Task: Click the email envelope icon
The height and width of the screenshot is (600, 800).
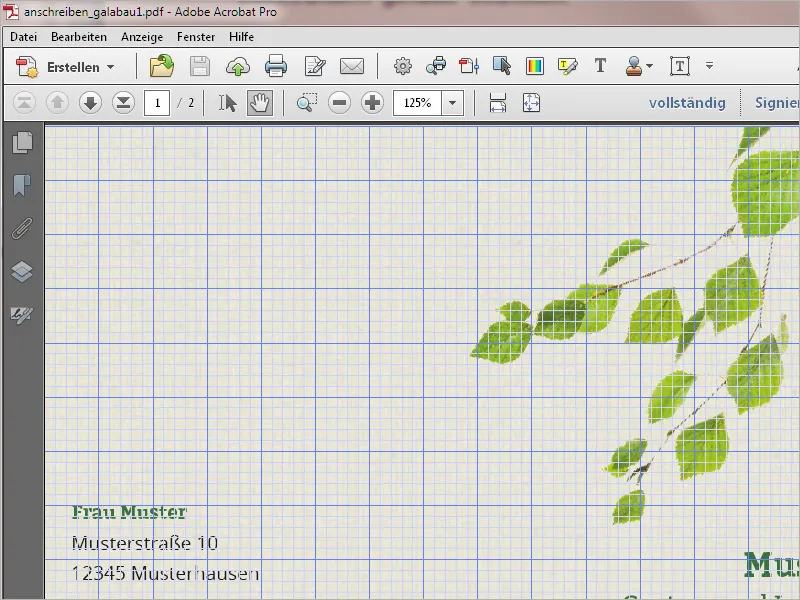Action: point(352,66)
